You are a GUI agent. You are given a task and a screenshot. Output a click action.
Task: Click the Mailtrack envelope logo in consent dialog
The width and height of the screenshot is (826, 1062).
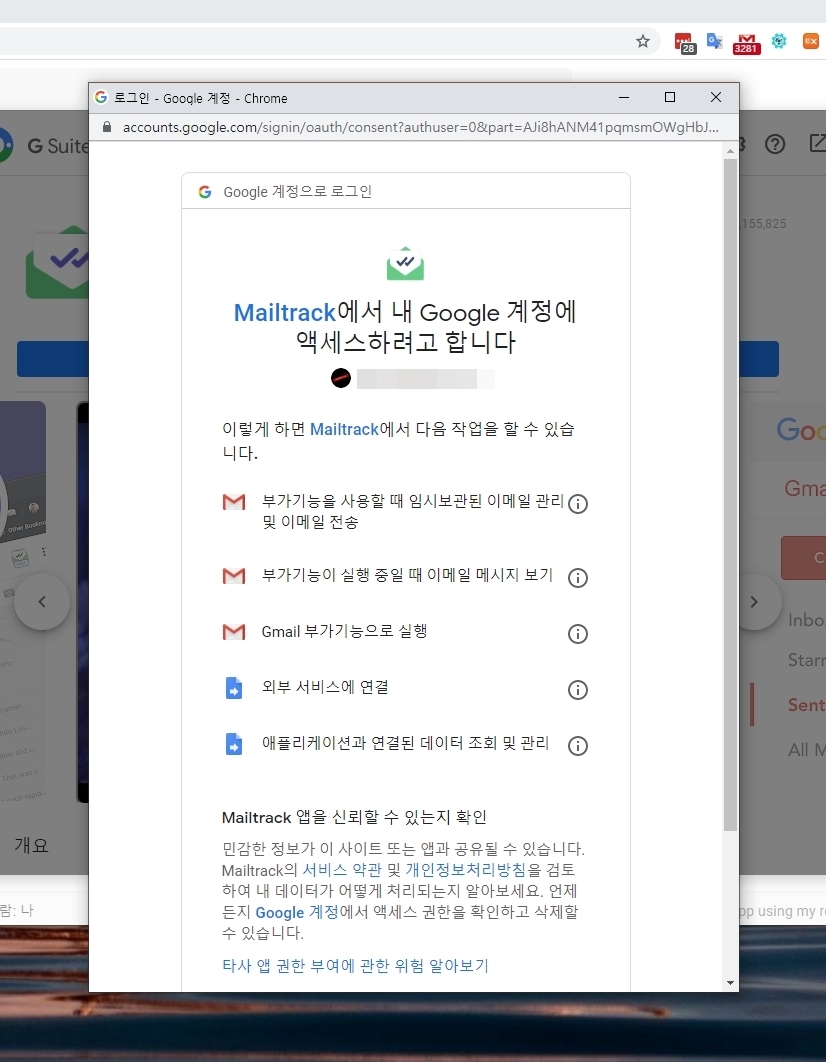[406, 263]
